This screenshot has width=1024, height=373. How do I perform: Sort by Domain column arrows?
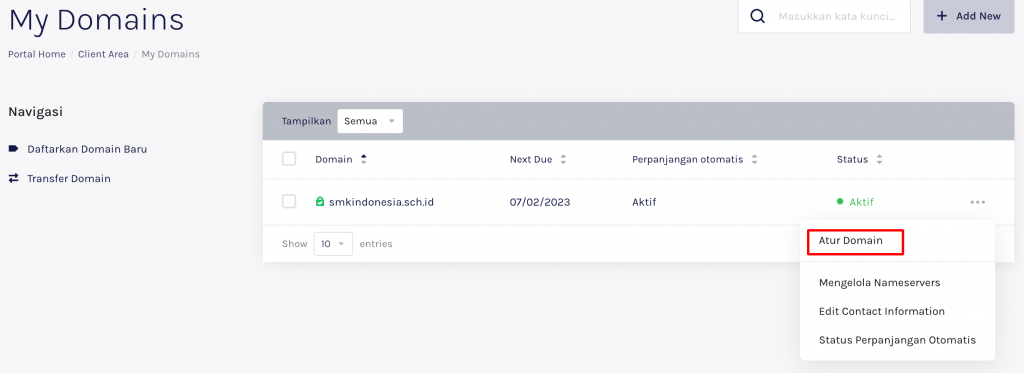pyautogui.click(x=364, y=159)
